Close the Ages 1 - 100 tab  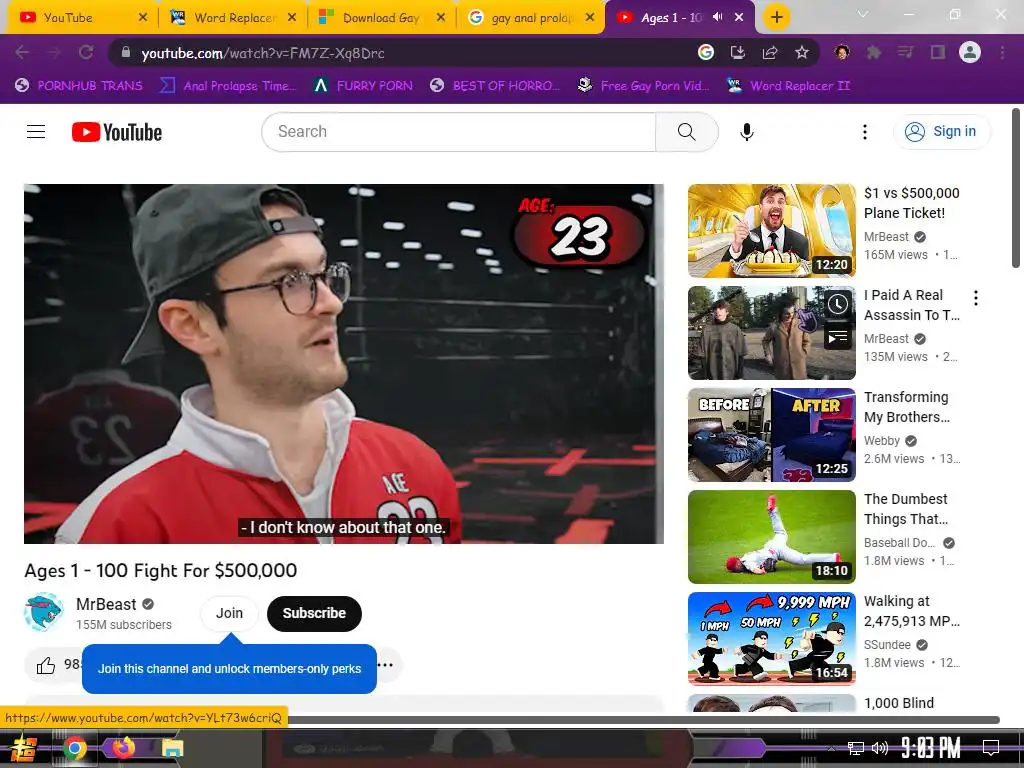coord(739,17)
